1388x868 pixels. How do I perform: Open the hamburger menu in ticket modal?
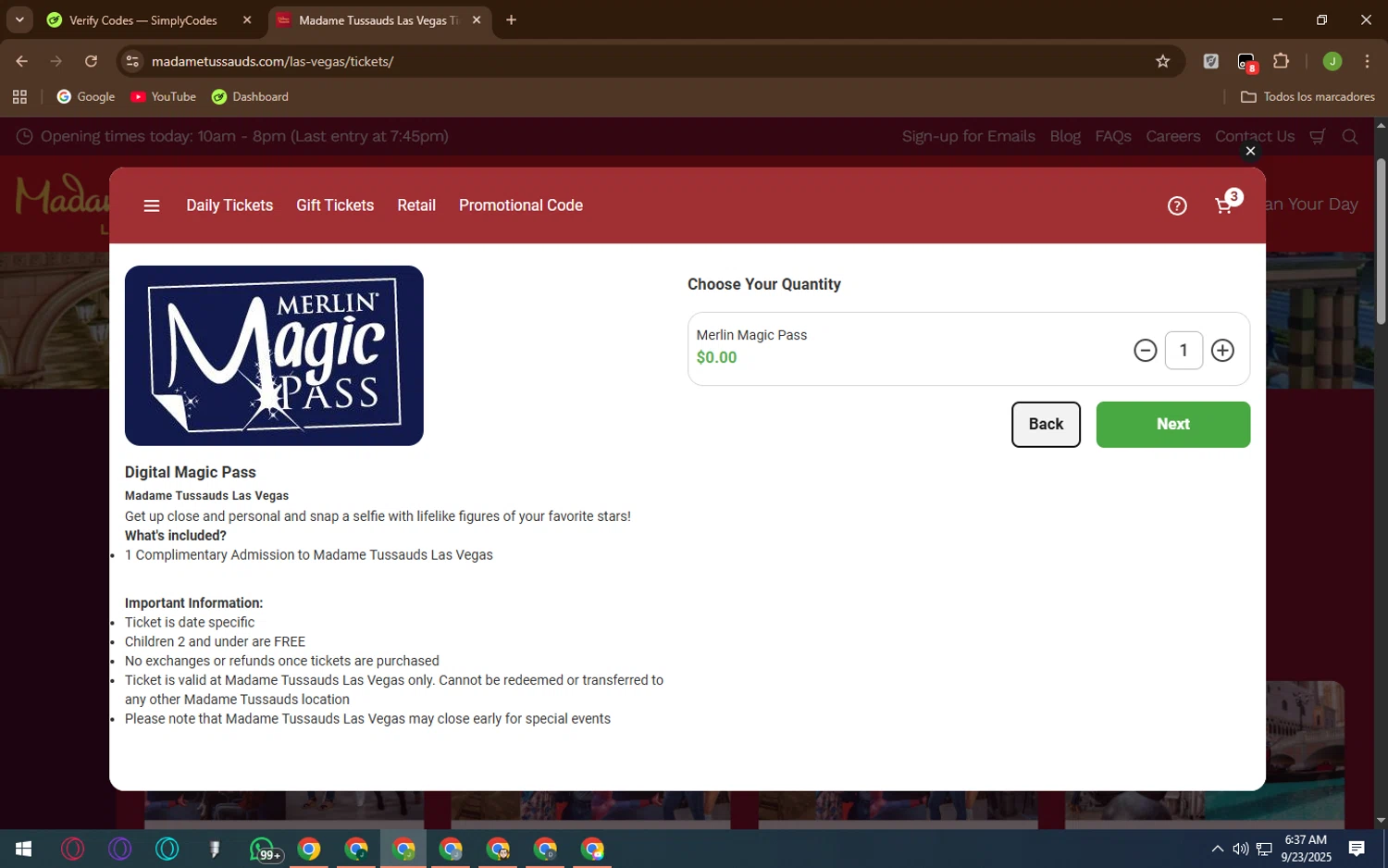tap(152, 205)
